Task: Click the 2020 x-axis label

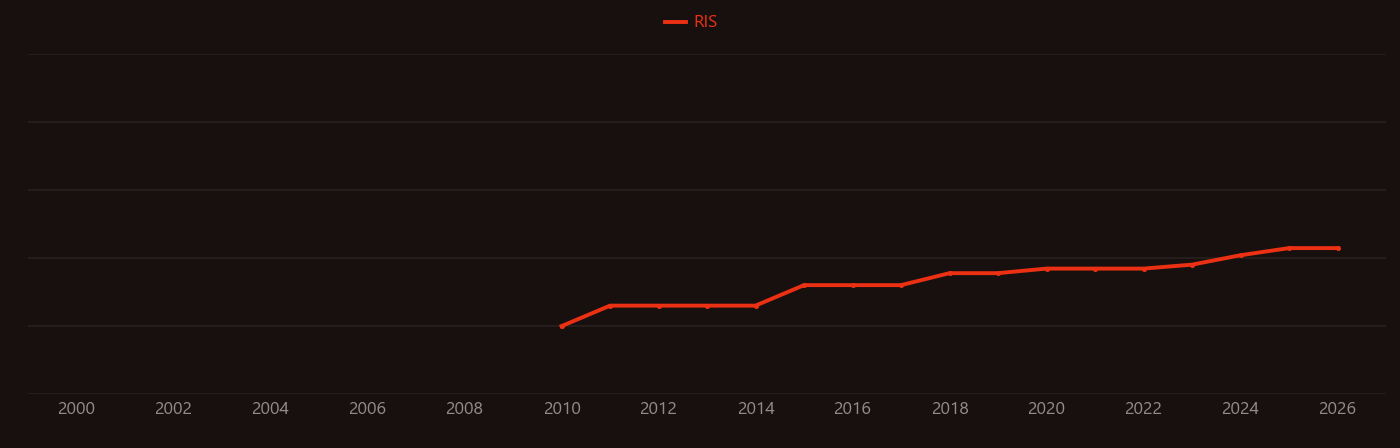Action: [1047, 409]
